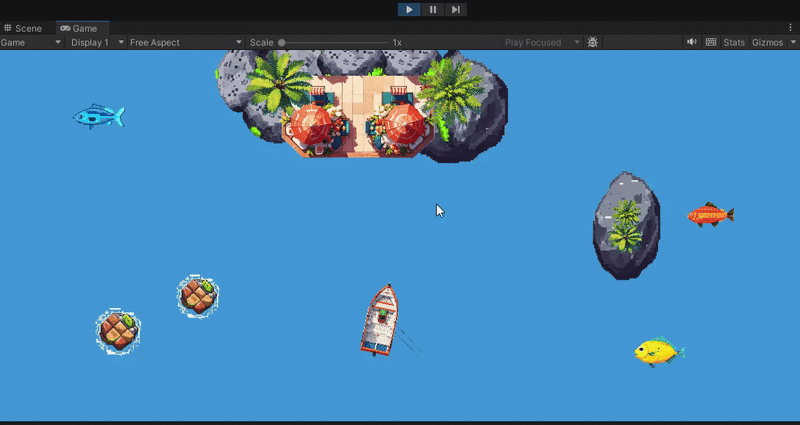800x425 pixels.
Task: Click the Play button
Action: (x=409, y=10)
